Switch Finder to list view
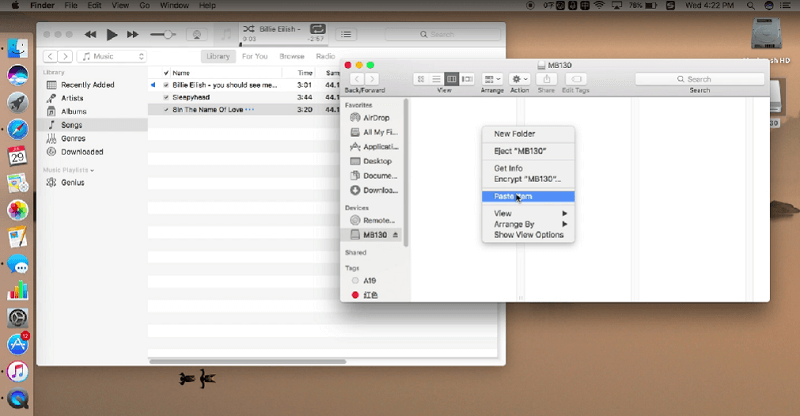The image size is (800, 416). 436,79
